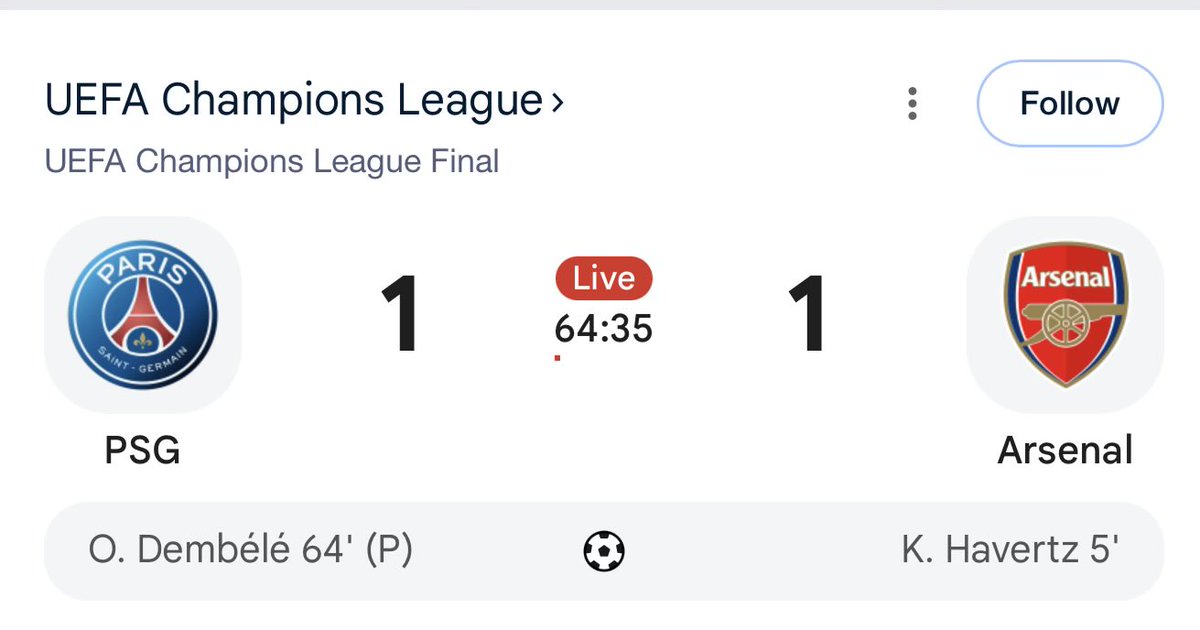The width and height of the screenshot is (1200, 630).
Task: Open the Arsenal team name
Action: pos(1066,450)
